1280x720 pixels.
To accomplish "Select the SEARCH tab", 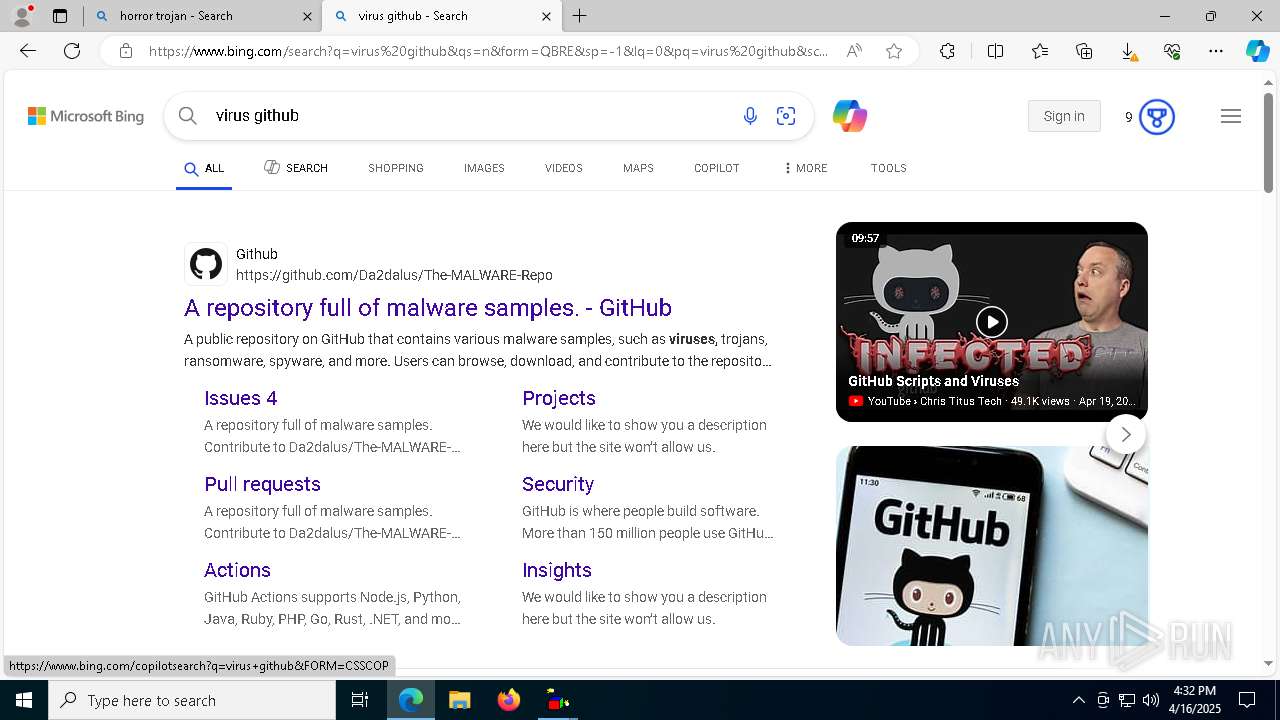I will 296,168.
